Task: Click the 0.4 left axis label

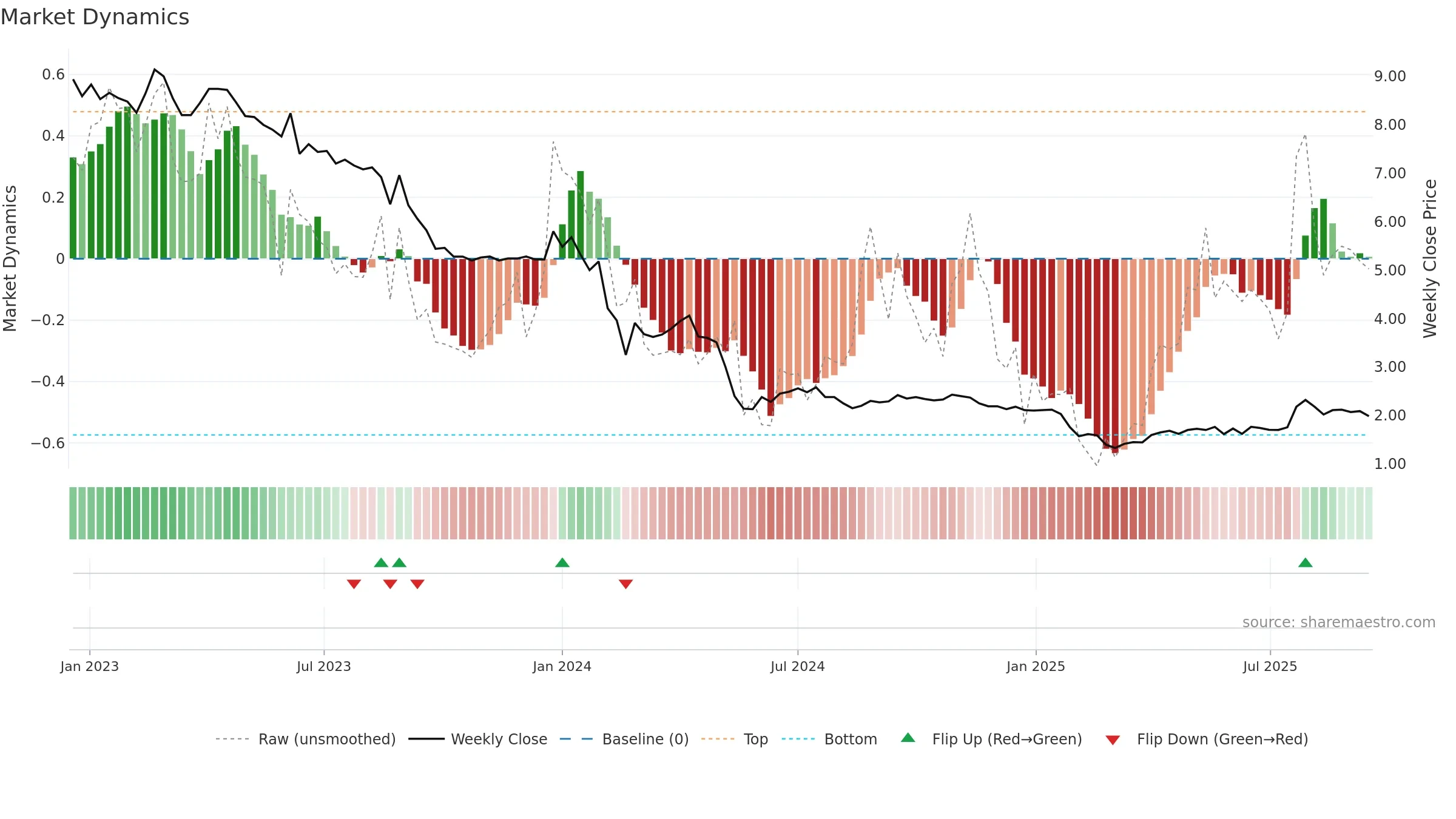Action: [53, 136]
